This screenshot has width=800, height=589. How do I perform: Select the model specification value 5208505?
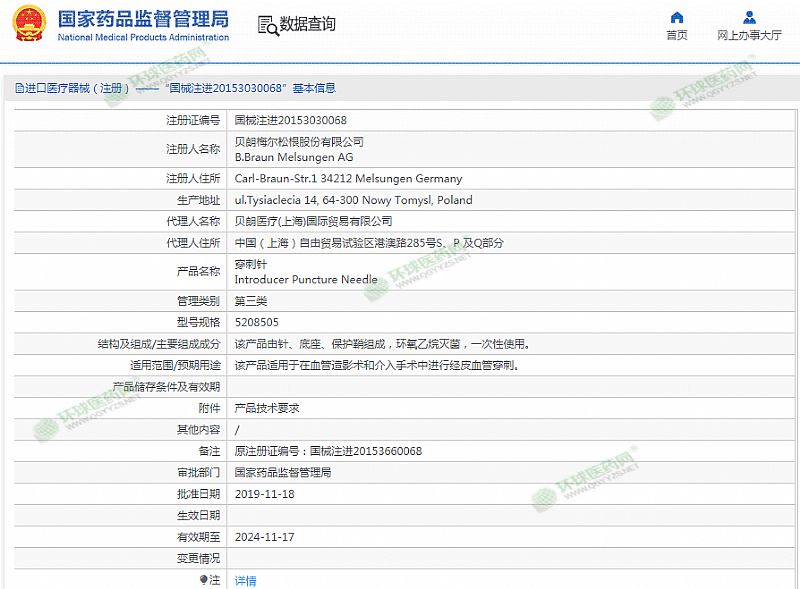[x=257, y=322]
